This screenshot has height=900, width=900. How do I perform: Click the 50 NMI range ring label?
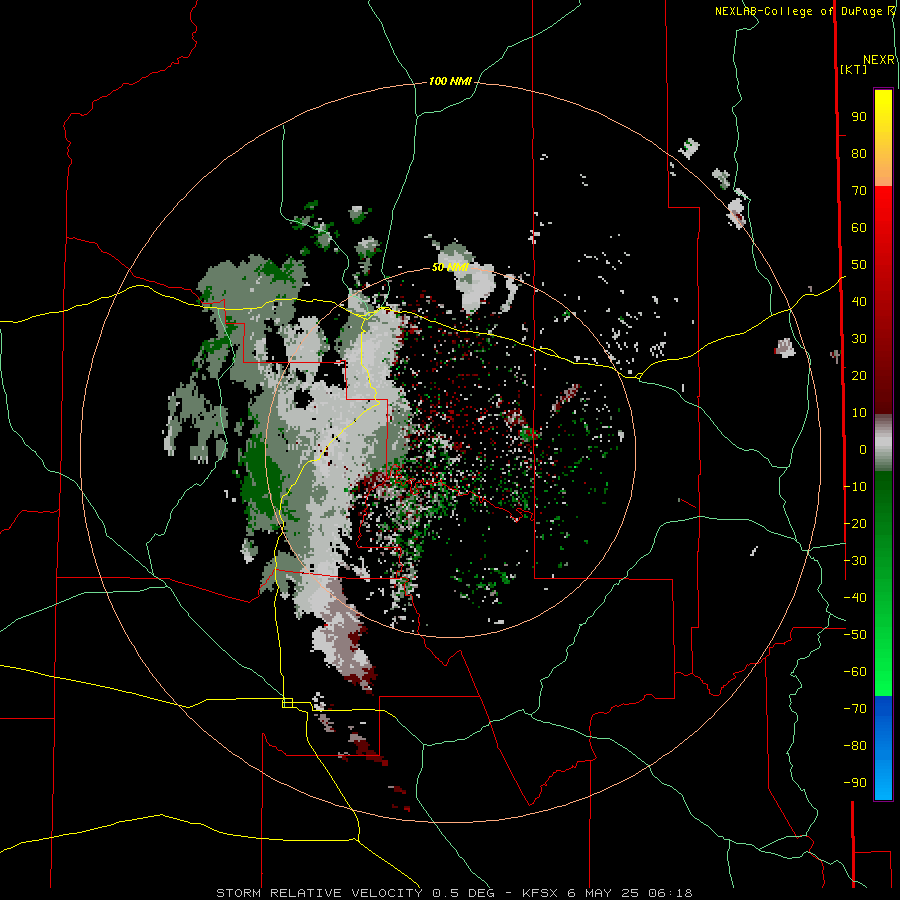[451, 267]
